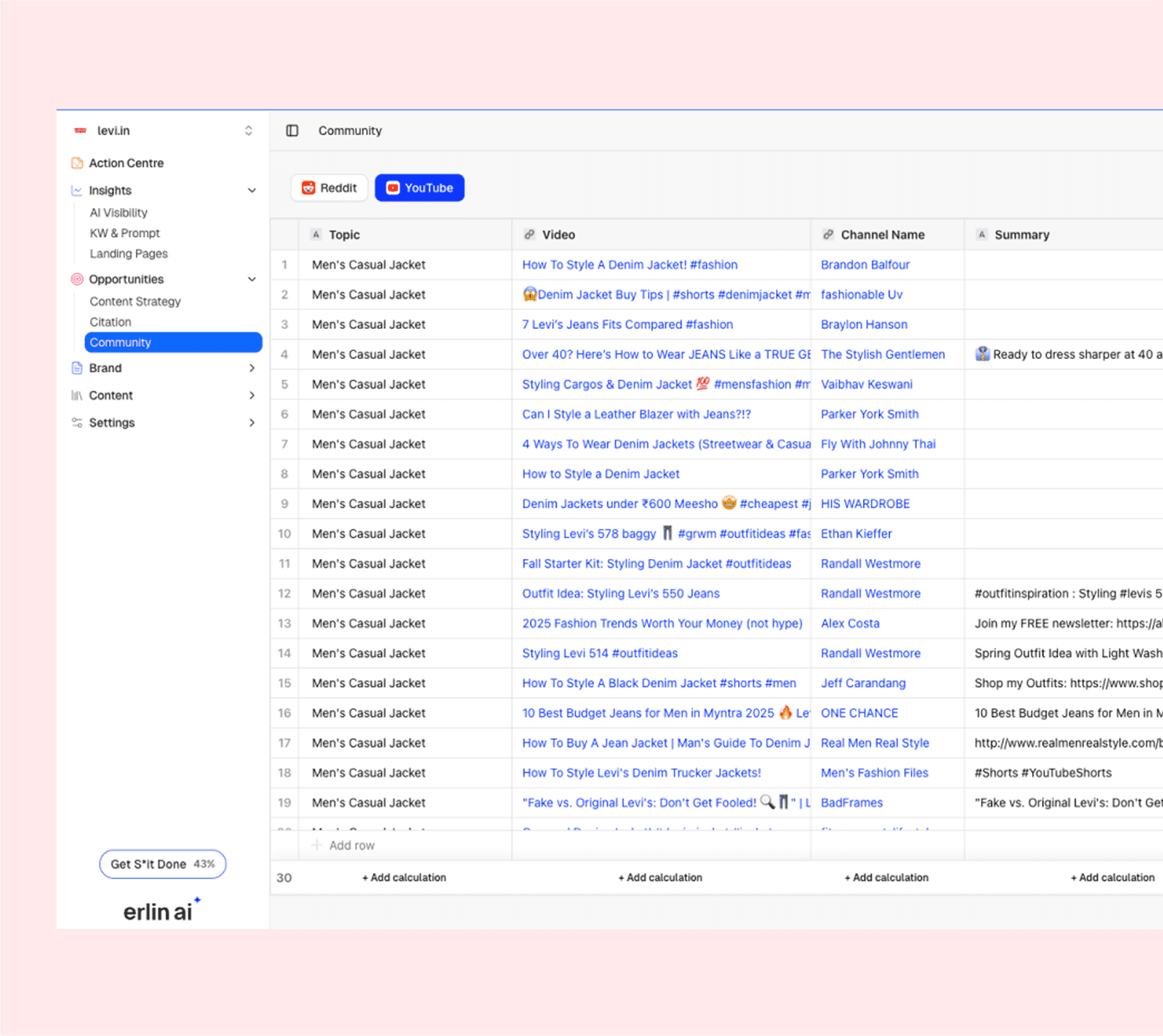1163x1036 pixels.
Task: Click the Opportunities target icon
Action: point(77,279)
